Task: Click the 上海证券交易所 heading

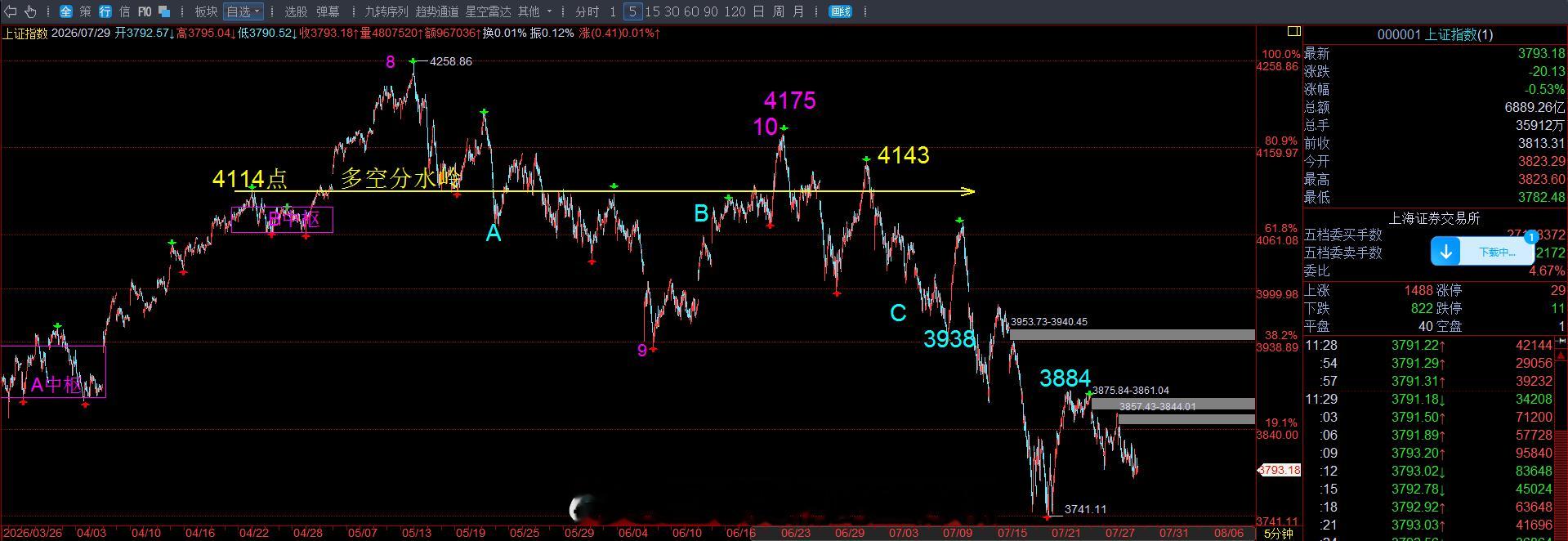Action: click(x=1435, y=218)
